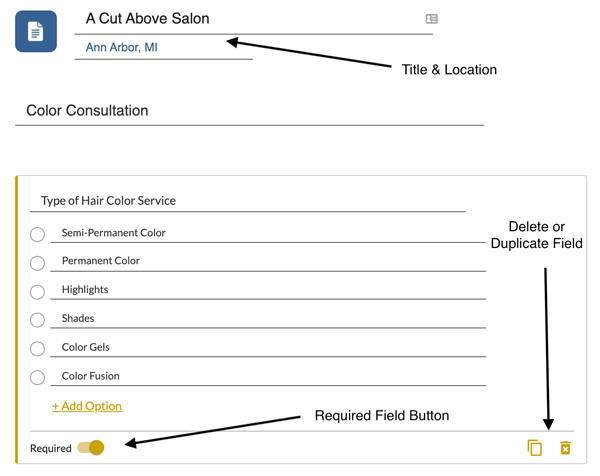
Task: Pick the Shades radio button
Action: [x=38, y=320]
